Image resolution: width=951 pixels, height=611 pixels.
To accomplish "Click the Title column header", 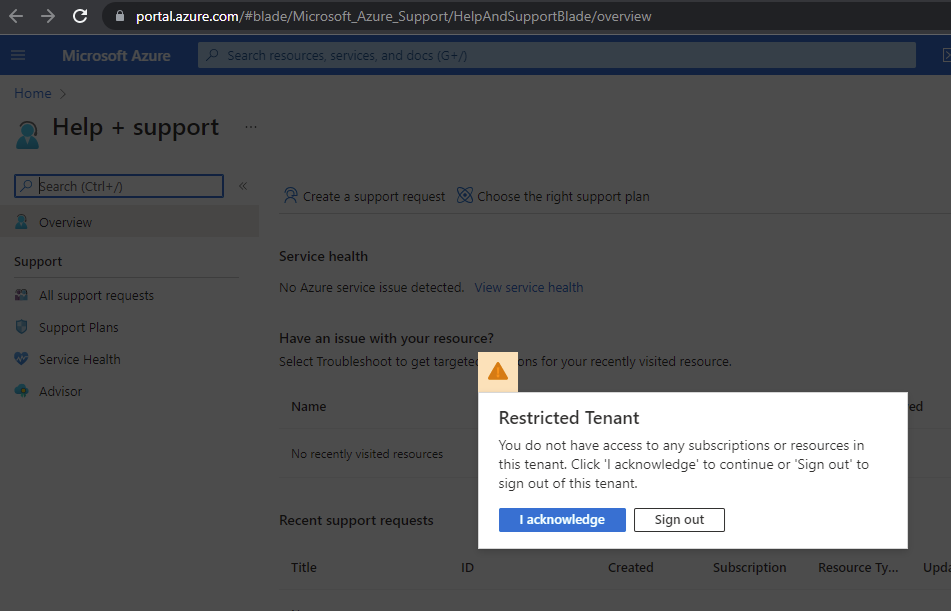I will [304, 567].
